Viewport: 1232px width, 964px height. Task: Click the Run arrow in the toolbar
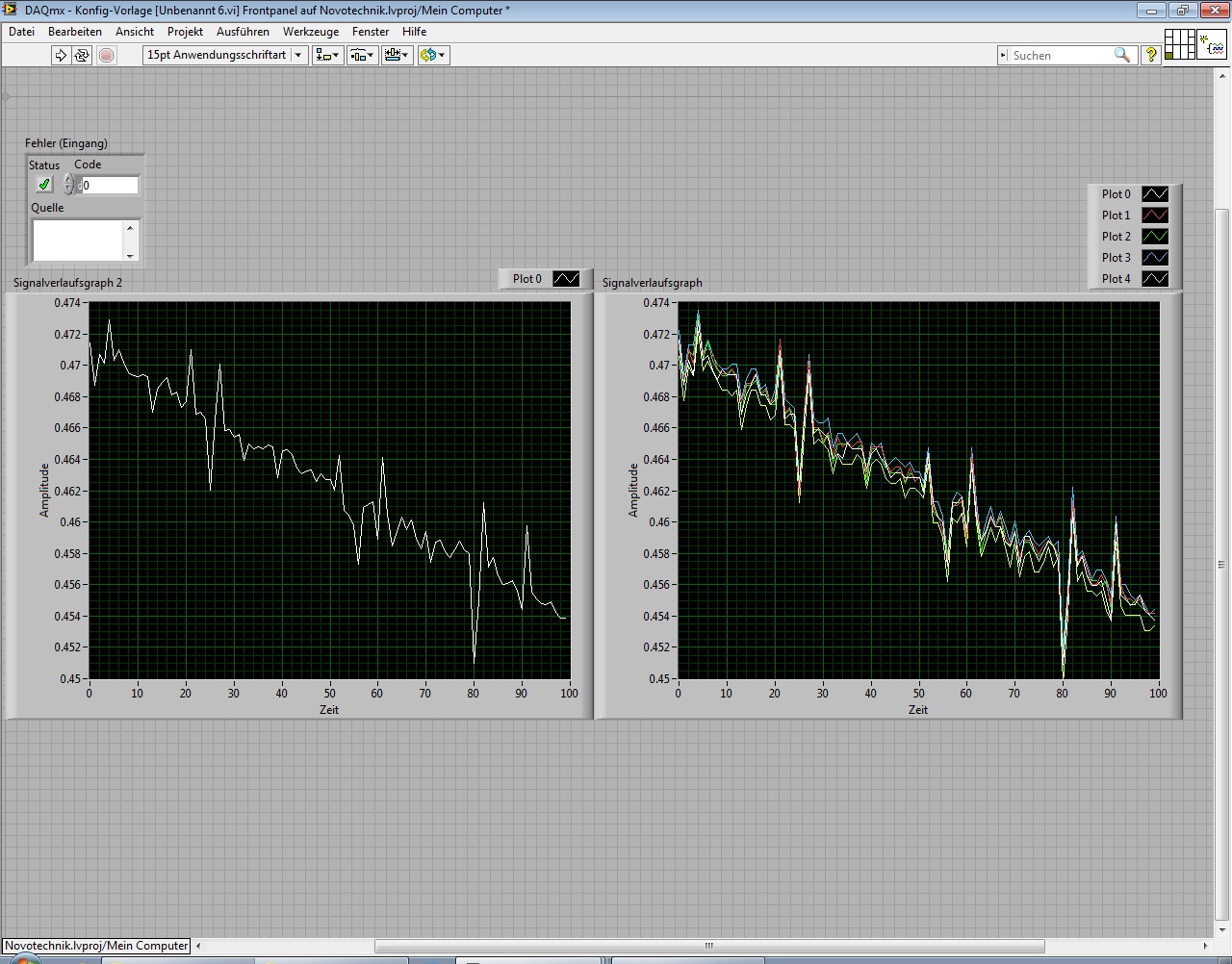(x=61, y=55)
